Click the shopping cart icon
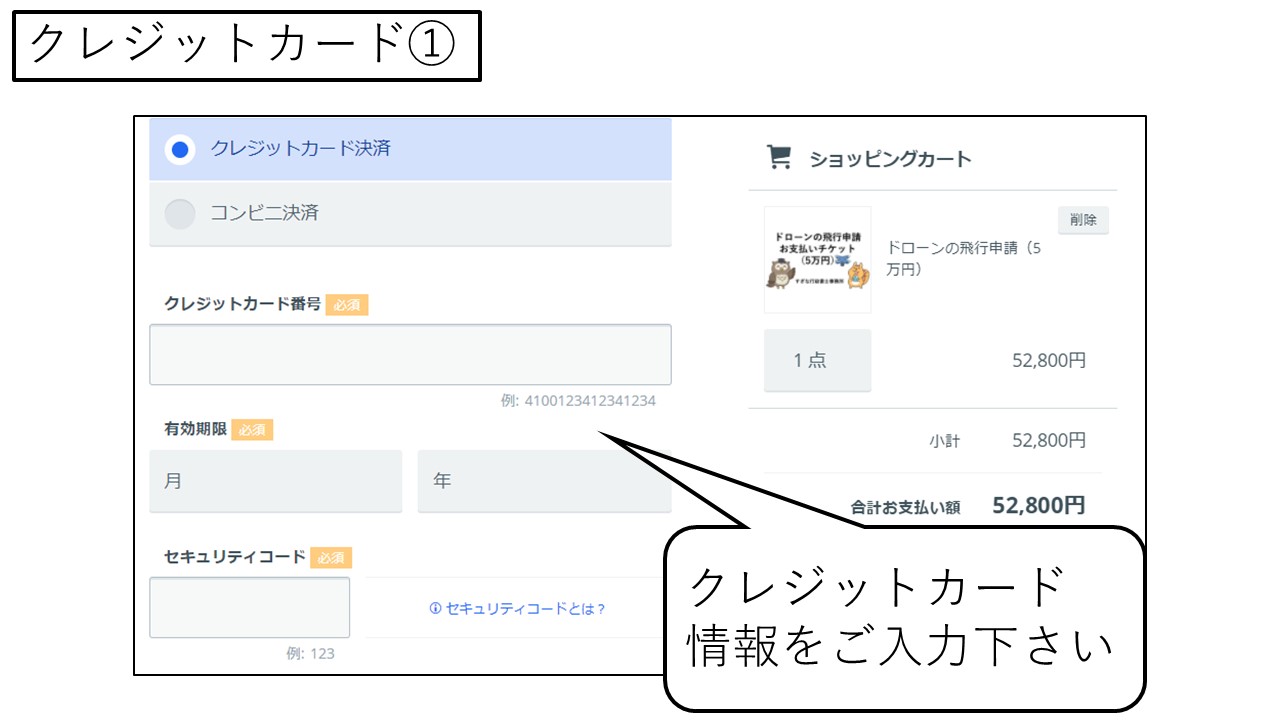Screen dimensions: 1280x720 [778, 157]
